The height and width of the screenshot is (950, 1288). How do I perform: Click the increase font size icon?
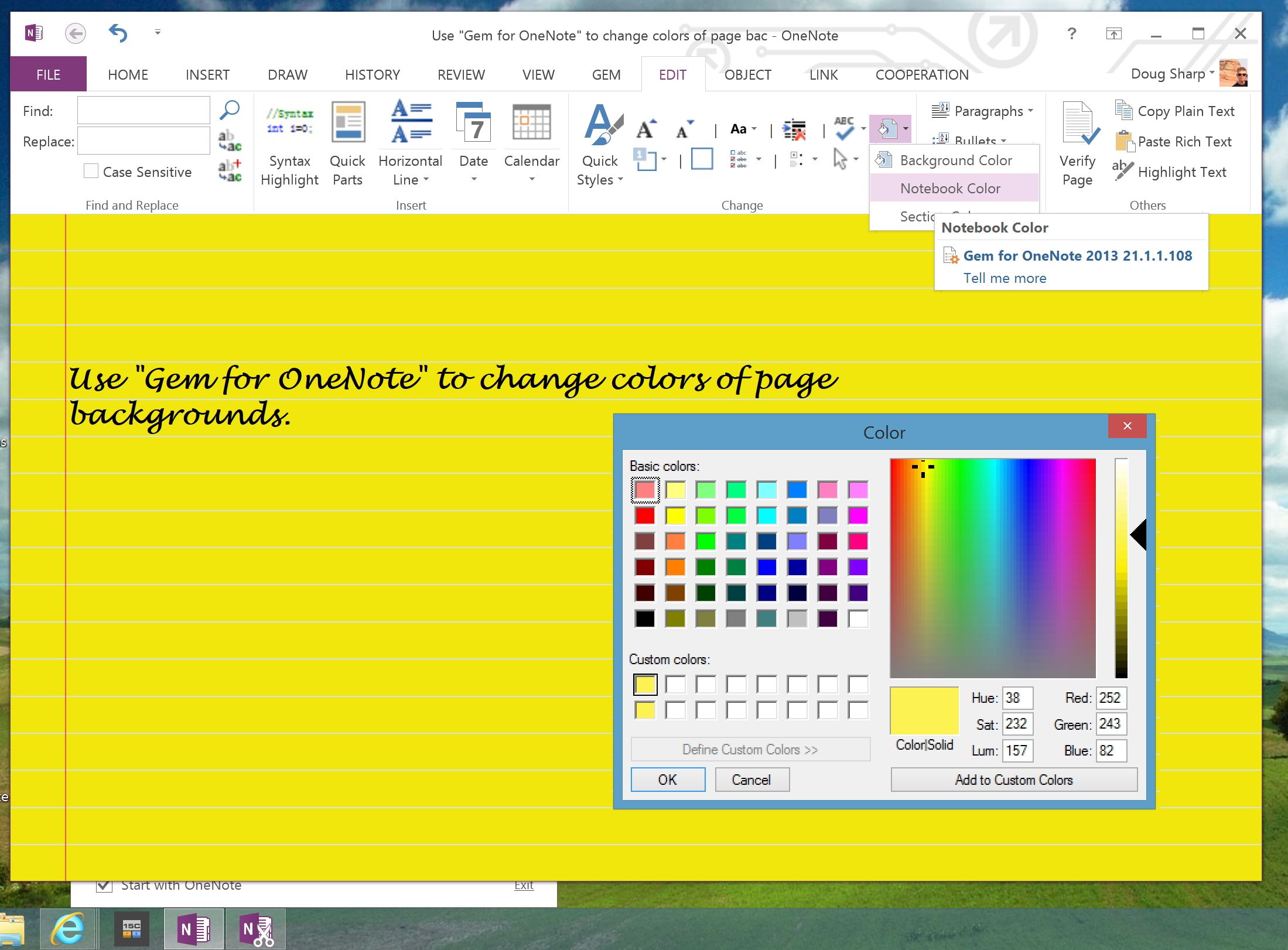[x=646, y=129]
